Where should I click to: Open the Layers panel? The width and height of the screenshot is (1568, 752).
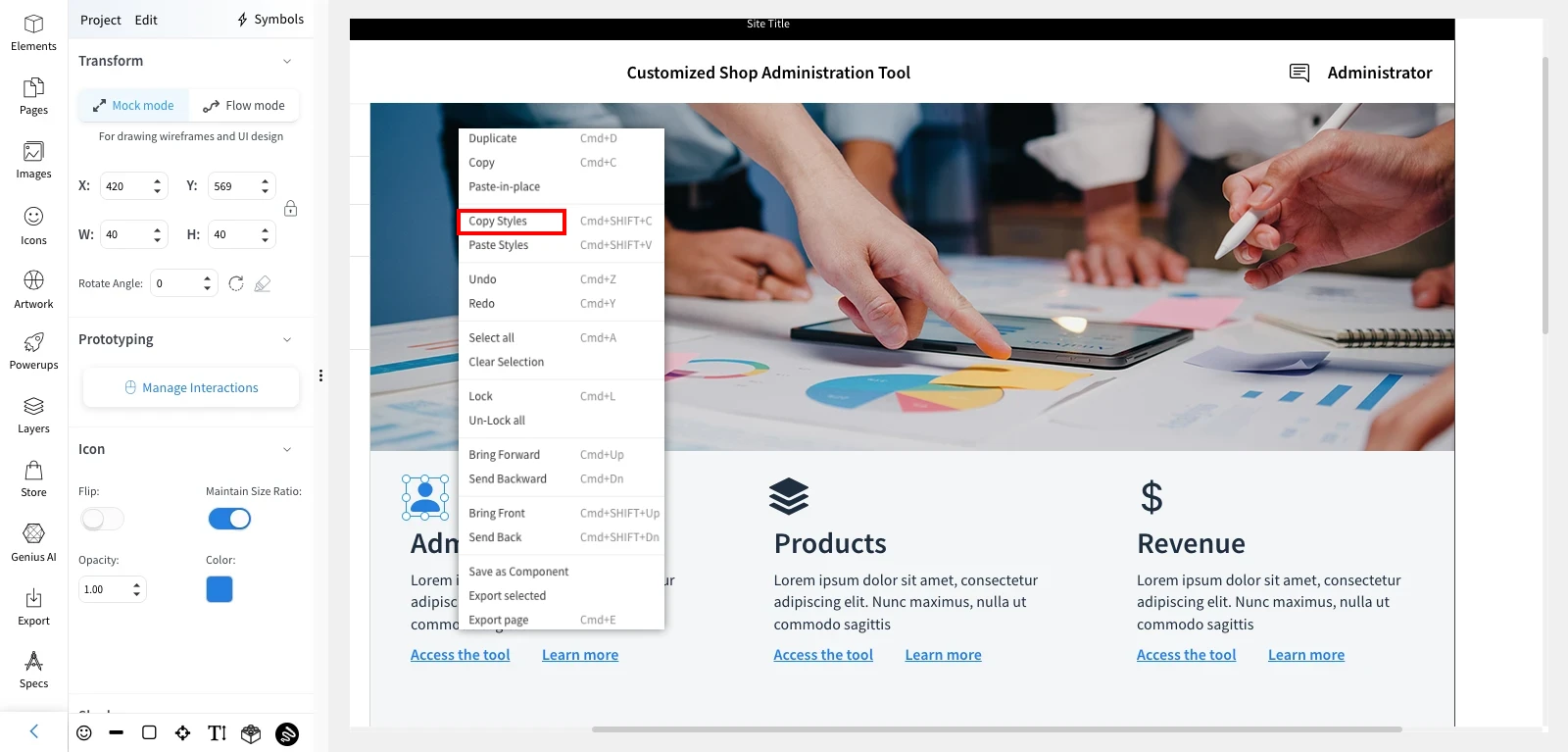(x=33, y=415)
